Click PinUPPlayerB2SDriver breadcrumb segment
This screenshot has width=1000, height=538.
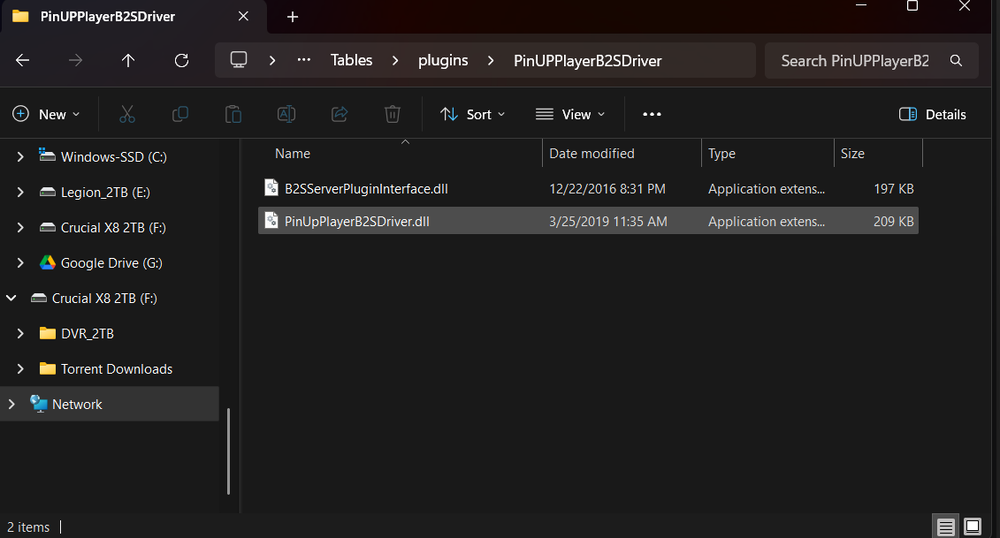click(x=587, y=61)
